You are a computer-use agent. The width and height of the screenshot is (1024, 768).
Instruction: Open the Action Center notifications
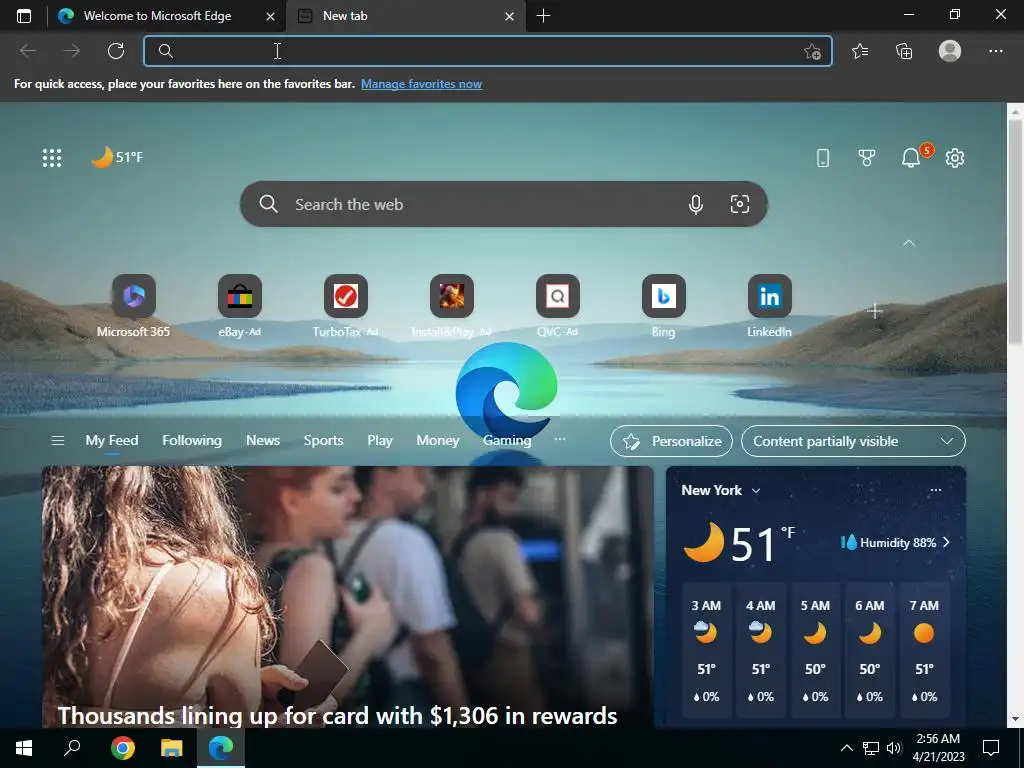[x=991, y=748]
